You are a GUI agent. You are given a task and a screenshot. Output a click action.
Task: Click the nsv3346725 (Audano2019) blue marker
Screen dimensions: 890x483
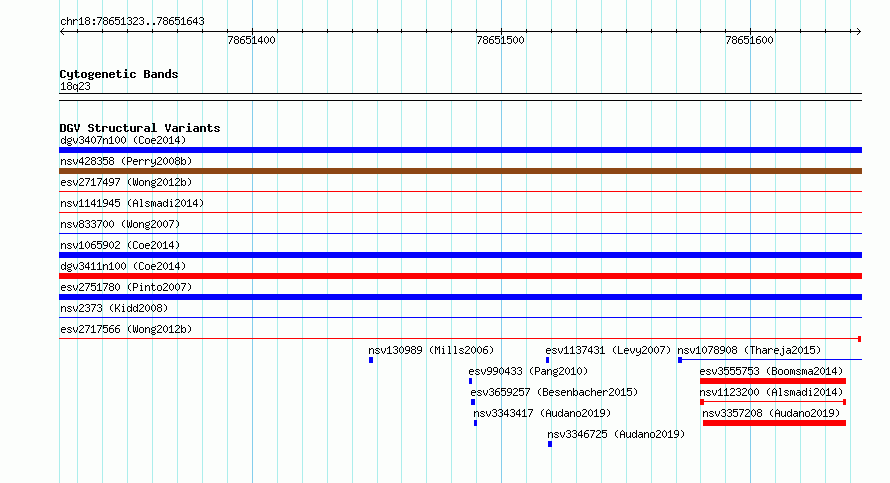pyautogui.click(x=549, y=444)
